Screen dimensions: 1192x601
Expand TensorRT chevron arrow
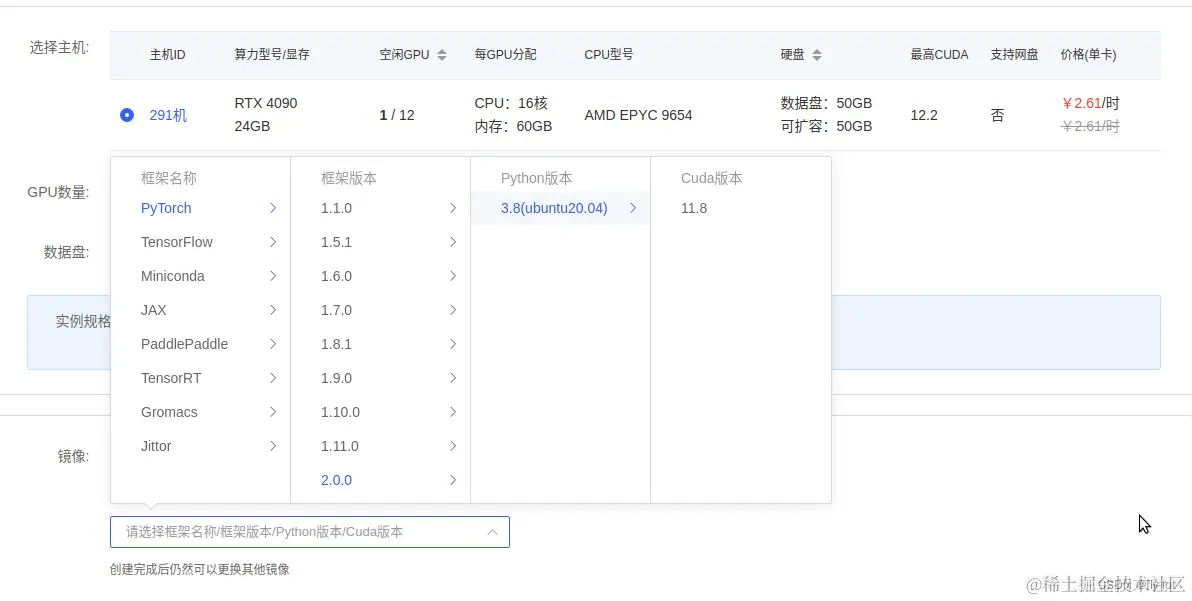point(273,378)
